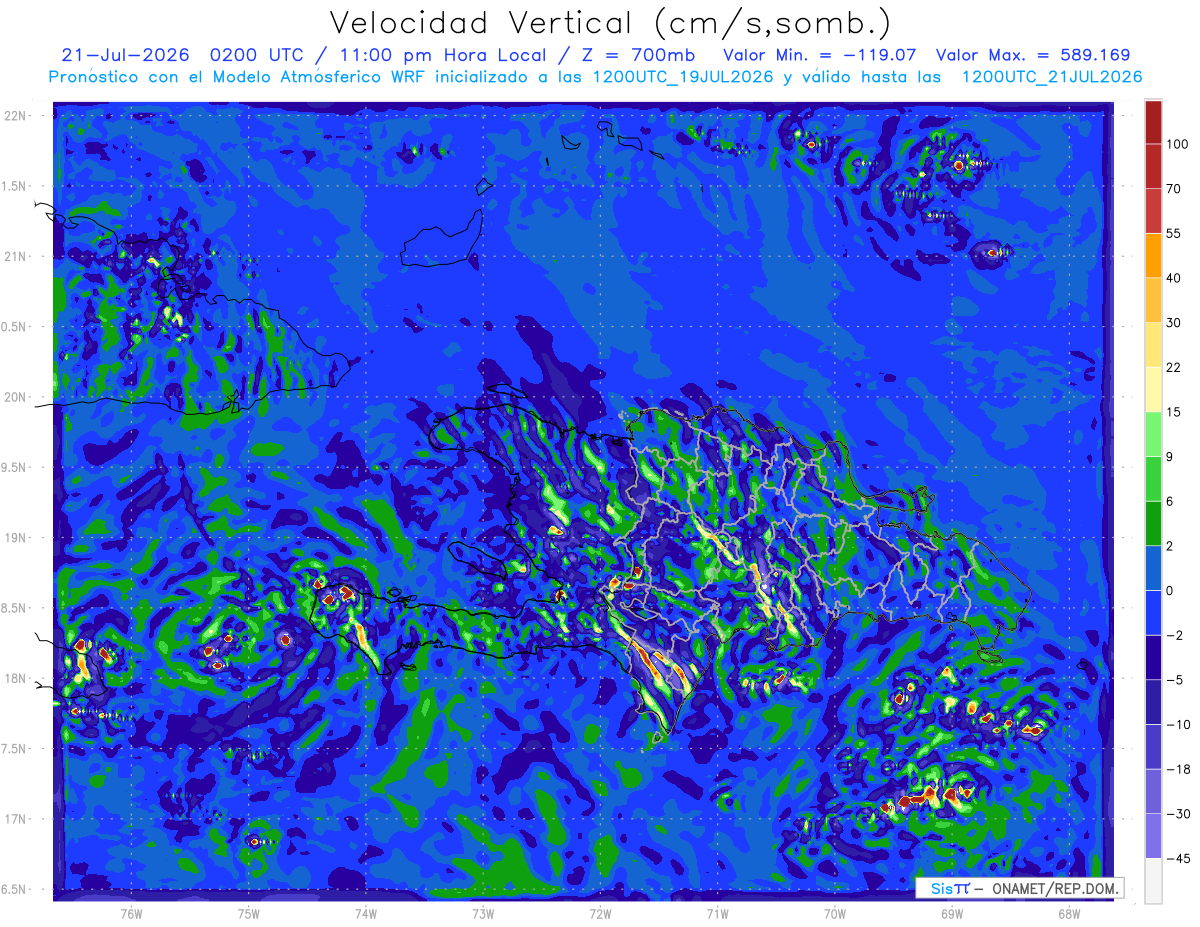The width and height of the screenshot is (1200, 927).
Task: Click the colorbar label "55"
Action: tap(1174, 234)
